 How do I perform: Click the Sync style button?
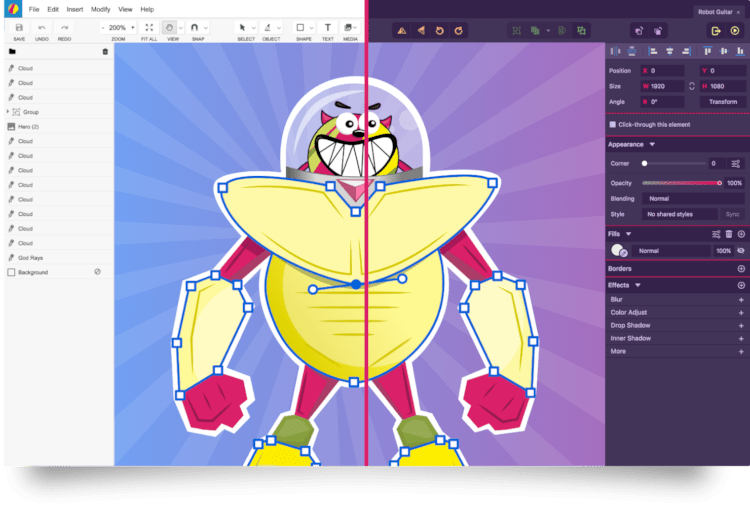click(732, 214)
